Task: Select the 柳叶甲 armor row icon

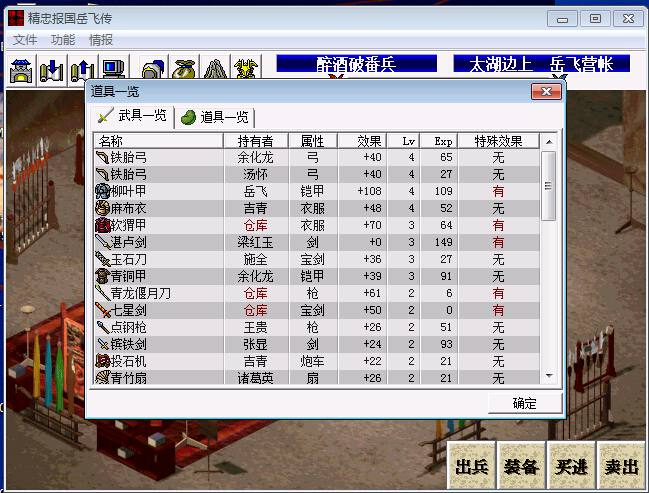Action: click(103, 191)
